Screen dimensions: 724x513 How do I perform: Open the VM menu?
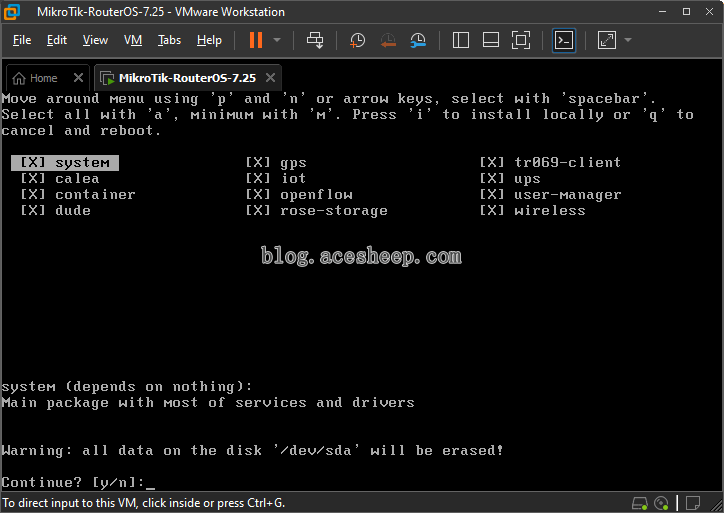tap(133, 40)
